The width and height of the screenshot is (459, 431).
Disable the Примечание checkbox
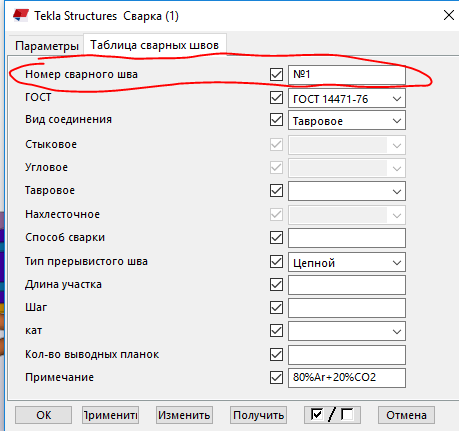coord(276,378)
